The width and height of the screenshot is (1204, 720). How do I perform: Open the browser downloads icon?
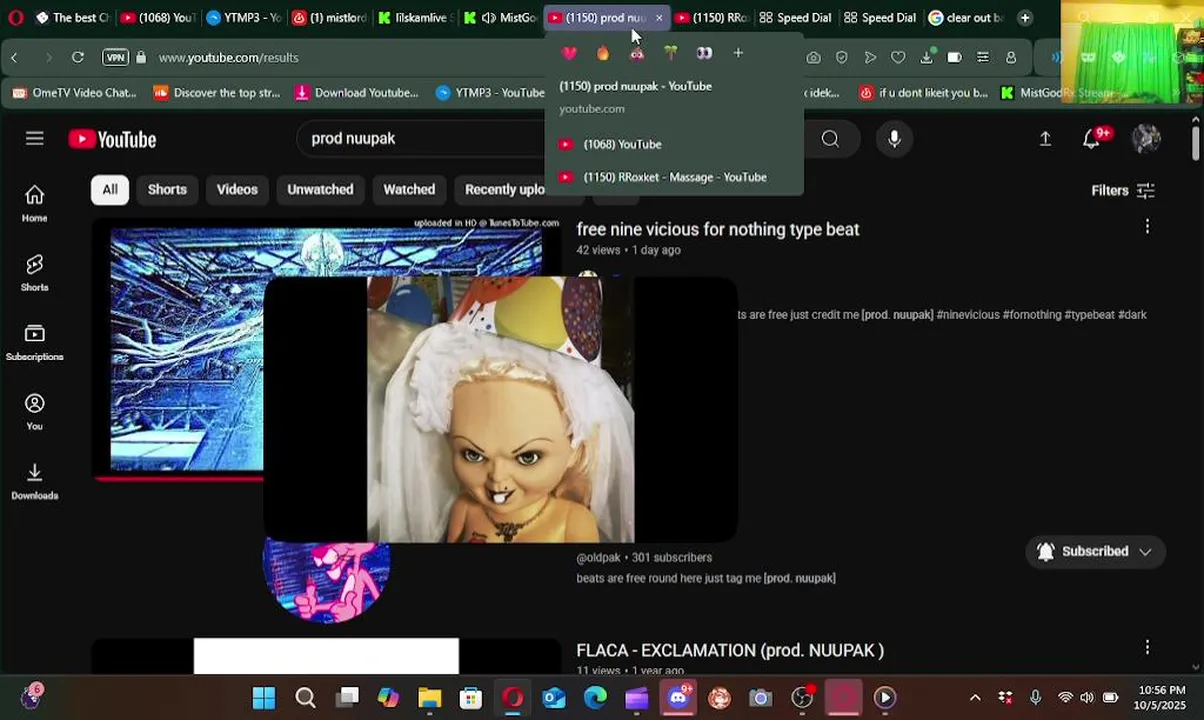(927, 58)
